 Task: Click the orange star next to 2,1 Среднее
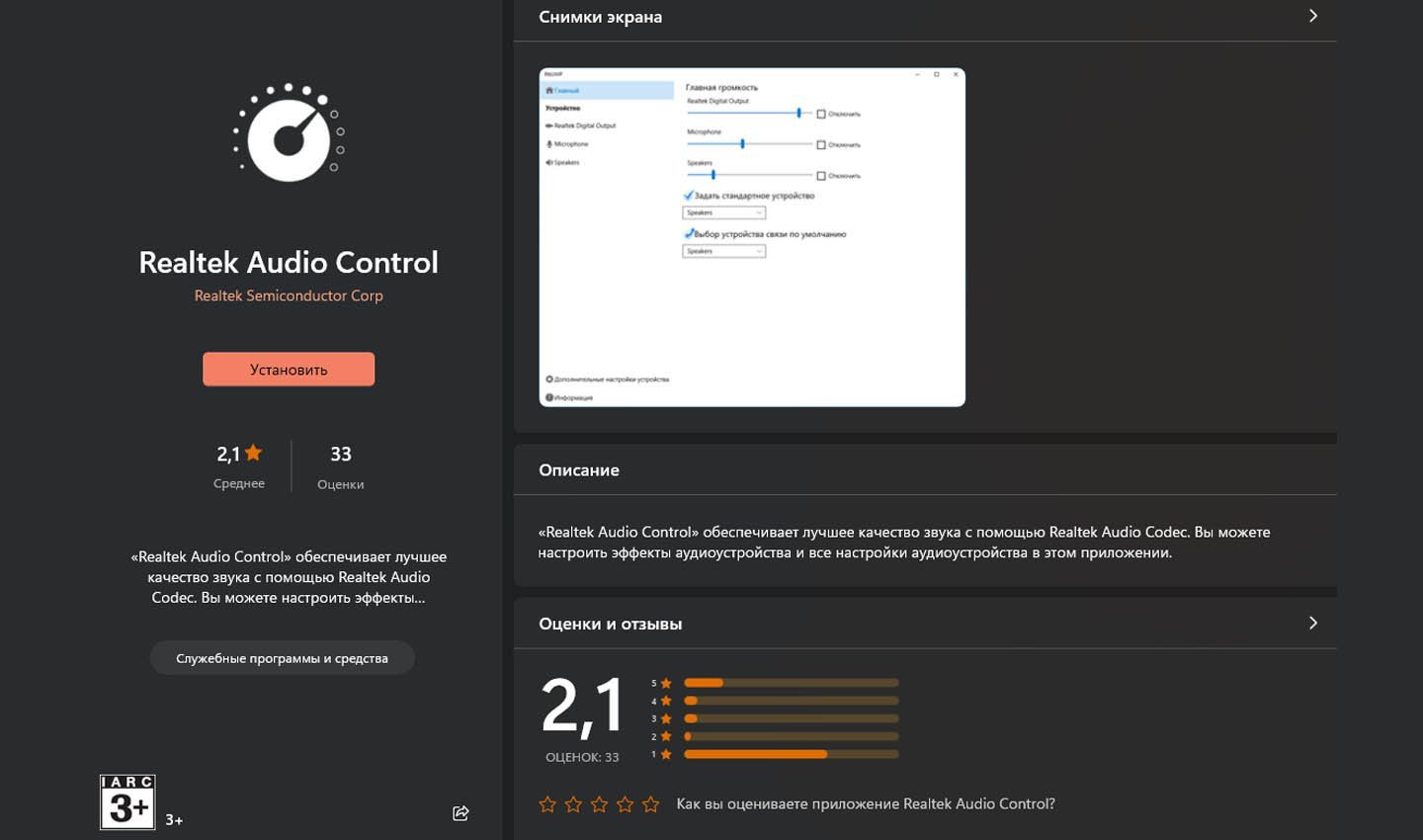point(254,453)
